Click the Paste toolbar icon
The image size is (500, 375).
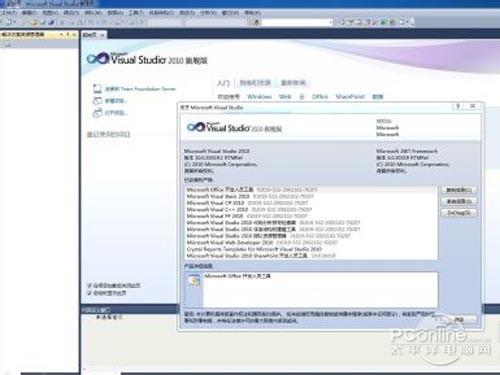pyautogui.click(x=80, y=22)
